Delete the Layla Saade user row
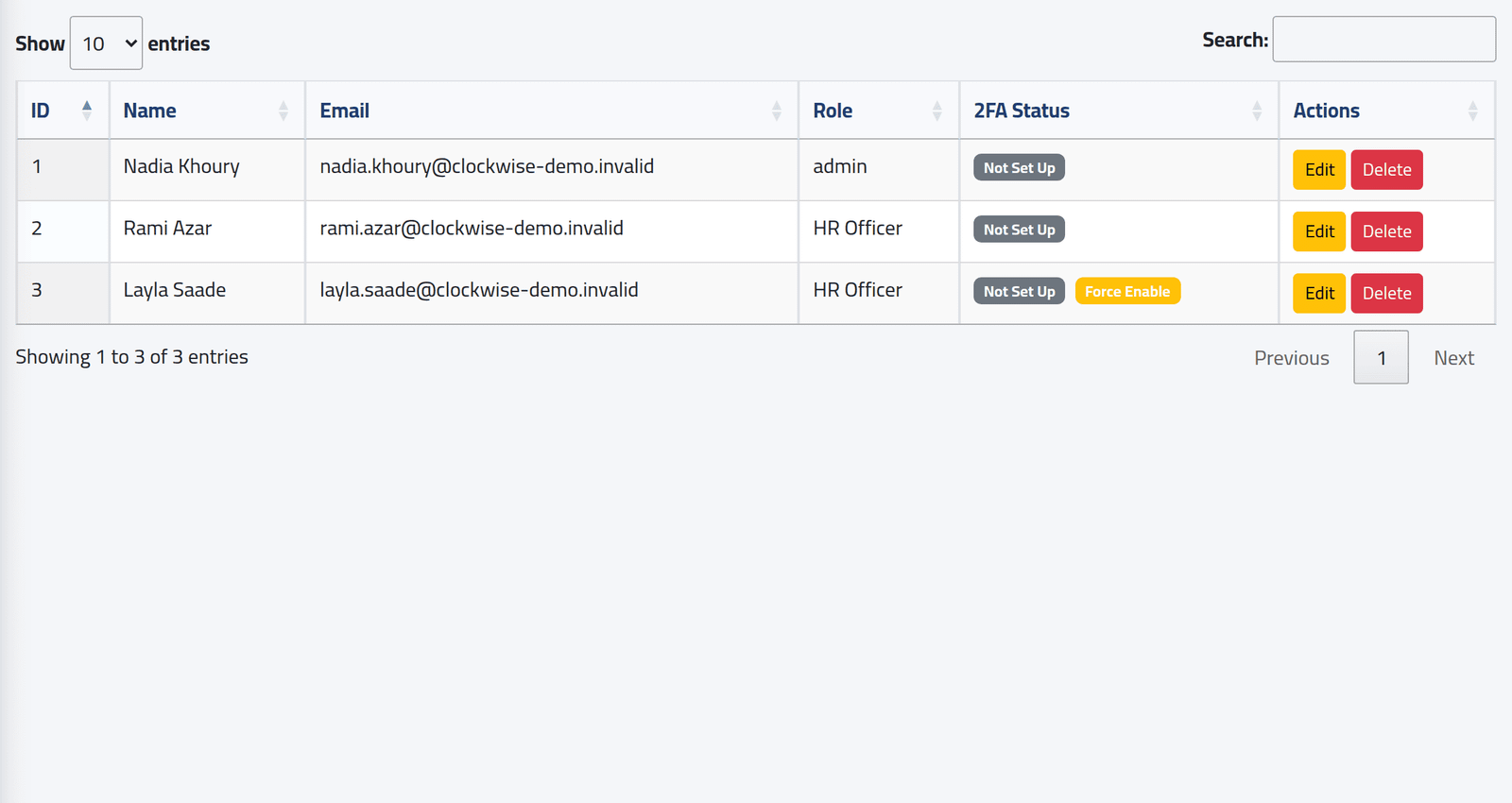This screenshot has width=1512, height=803. point(1386,293)
